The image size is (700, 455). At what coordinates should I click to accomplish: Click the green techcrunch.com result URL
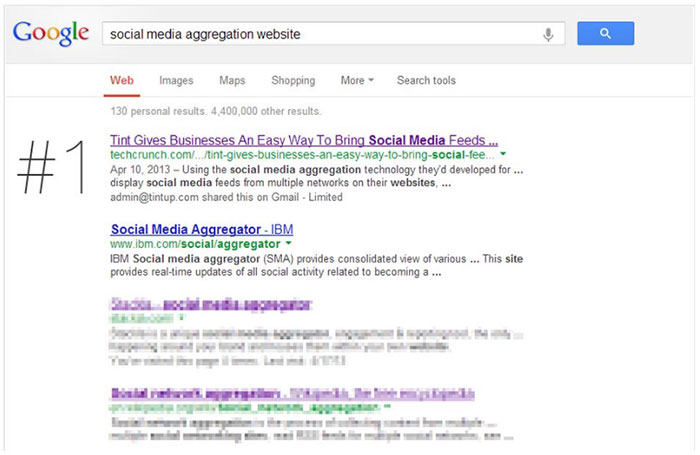[300, 155]
